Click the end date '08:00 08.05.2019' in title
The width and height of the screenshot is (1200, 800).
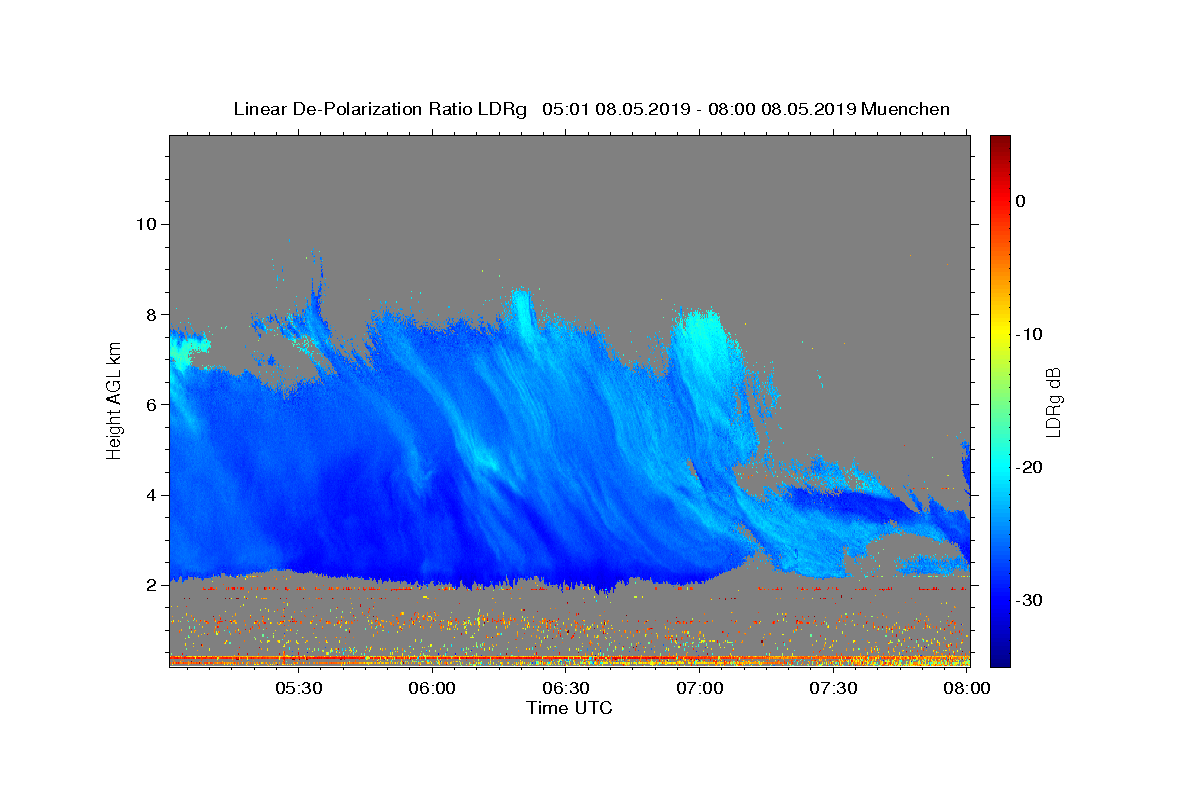pyautogui.click(x=781, y=109)
